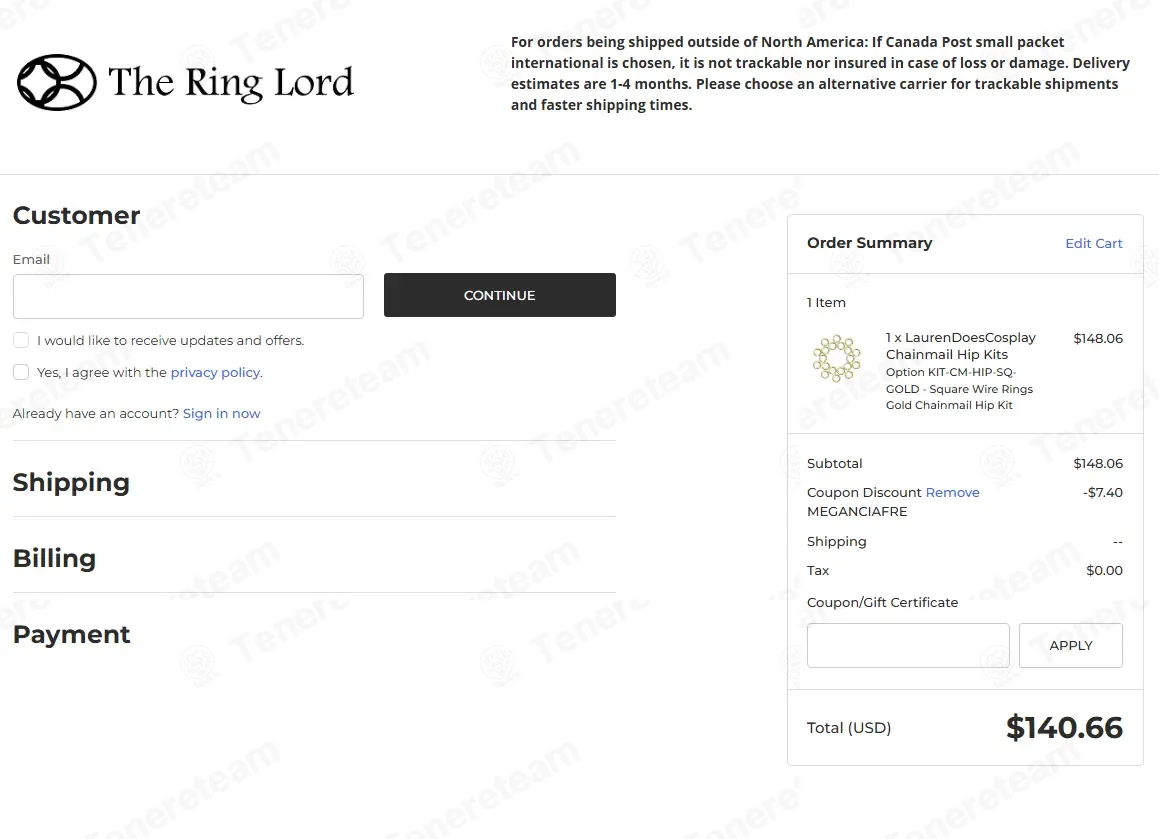Expand the Shipping section
The height and width of the screenshot is (839, 1159).
[x=71, y=482]
